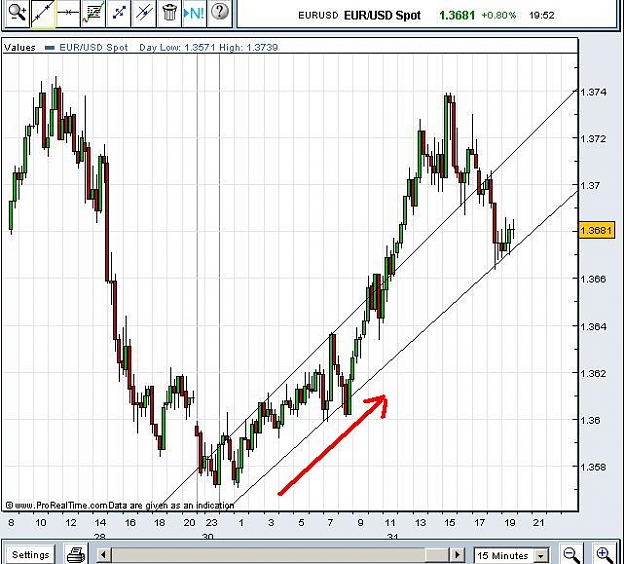Click the High: 1.3739 text

pos(248,47)
